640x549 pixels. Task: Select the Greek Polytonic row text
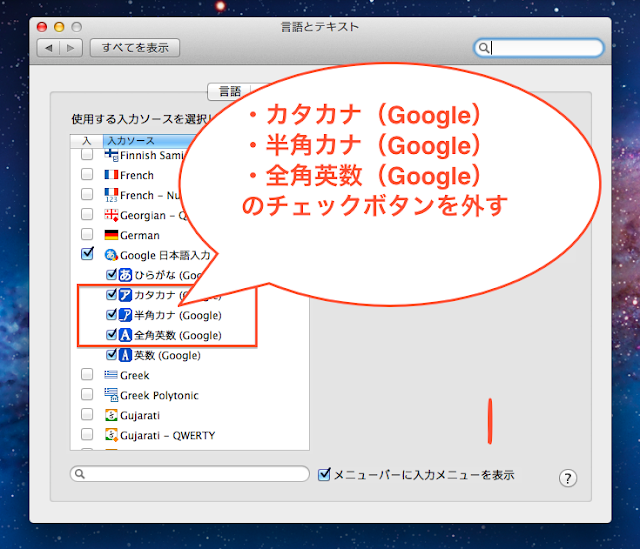(159, 395)
